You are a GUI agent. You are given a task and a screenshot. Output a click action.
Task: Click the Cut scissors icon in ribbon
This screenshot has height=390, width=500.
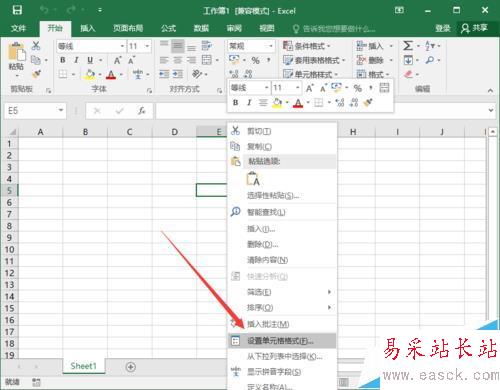(36, 46)
